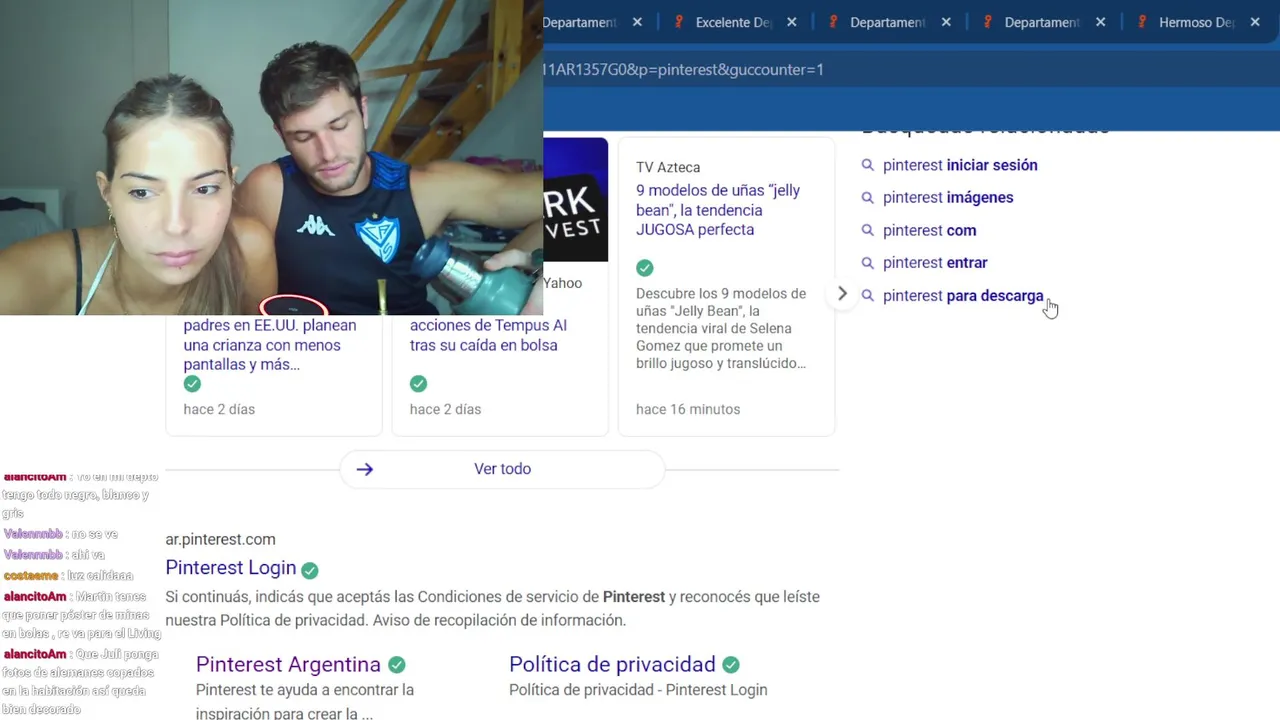Expand all news with the Ver todo arrow
The image size is (1280, 720).
(x=365, y=469)
